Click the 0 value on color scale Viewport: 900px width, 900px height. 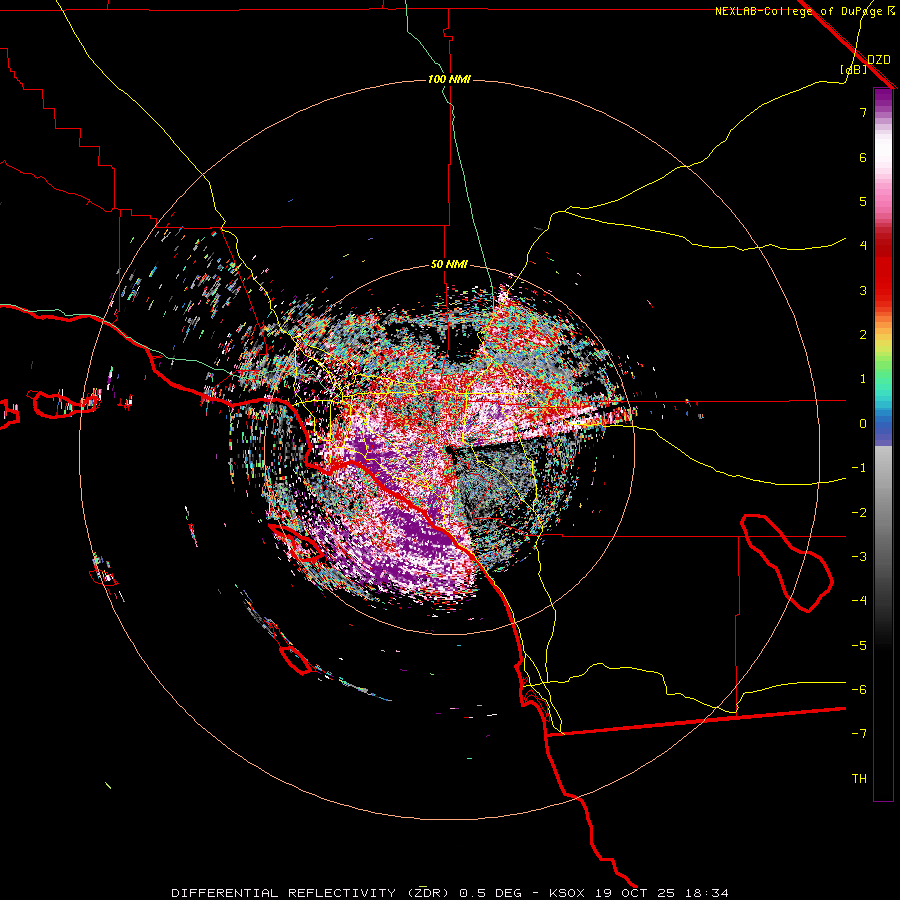click(x=863, y=424)
